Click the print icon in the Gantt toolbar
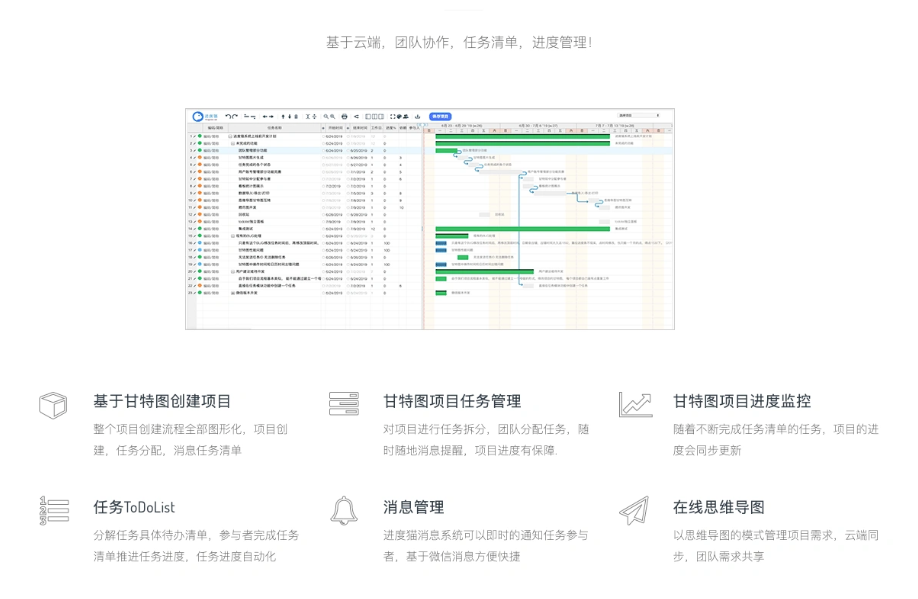Screen dimensions: 918x599 click(x=344, y=116)
